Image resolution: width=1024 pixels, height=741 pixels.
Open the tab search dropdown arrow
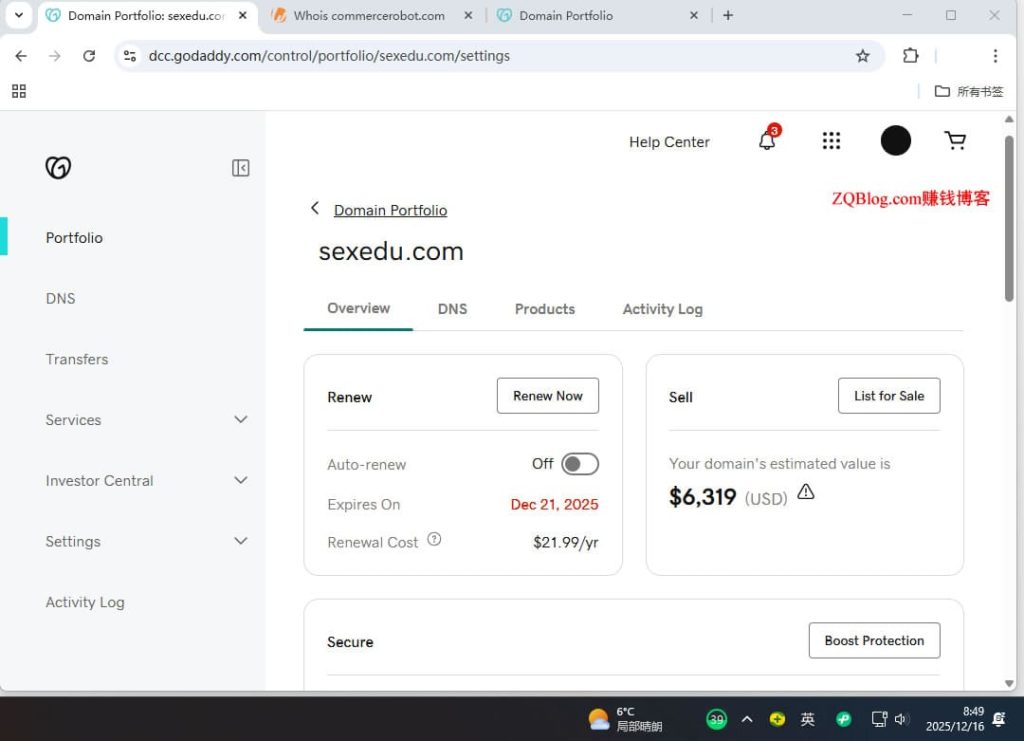pos(19,15)
